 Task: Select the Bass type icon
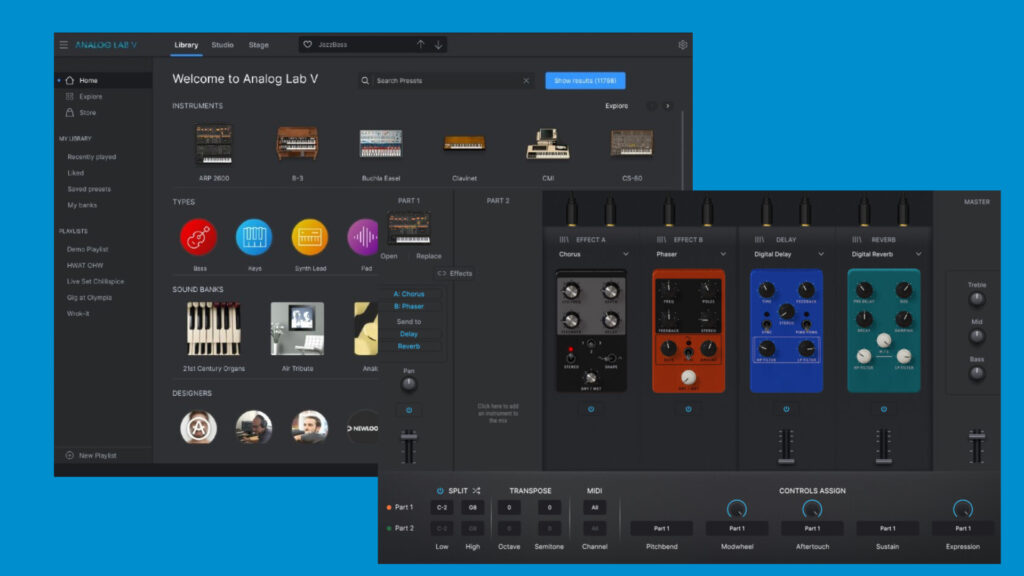click(x=199, y=237)
